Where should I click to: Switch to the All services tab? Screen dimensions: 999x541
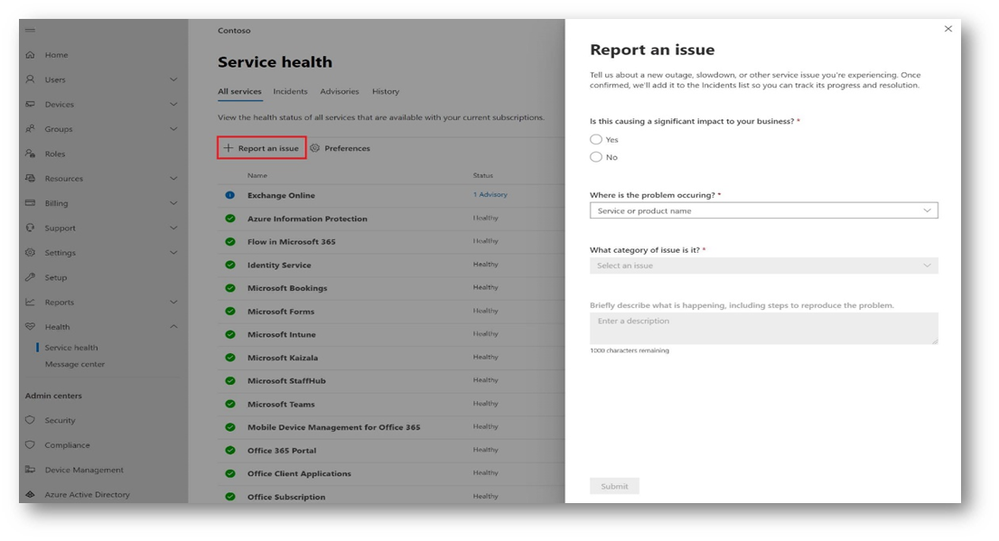(x=240, y=91)
